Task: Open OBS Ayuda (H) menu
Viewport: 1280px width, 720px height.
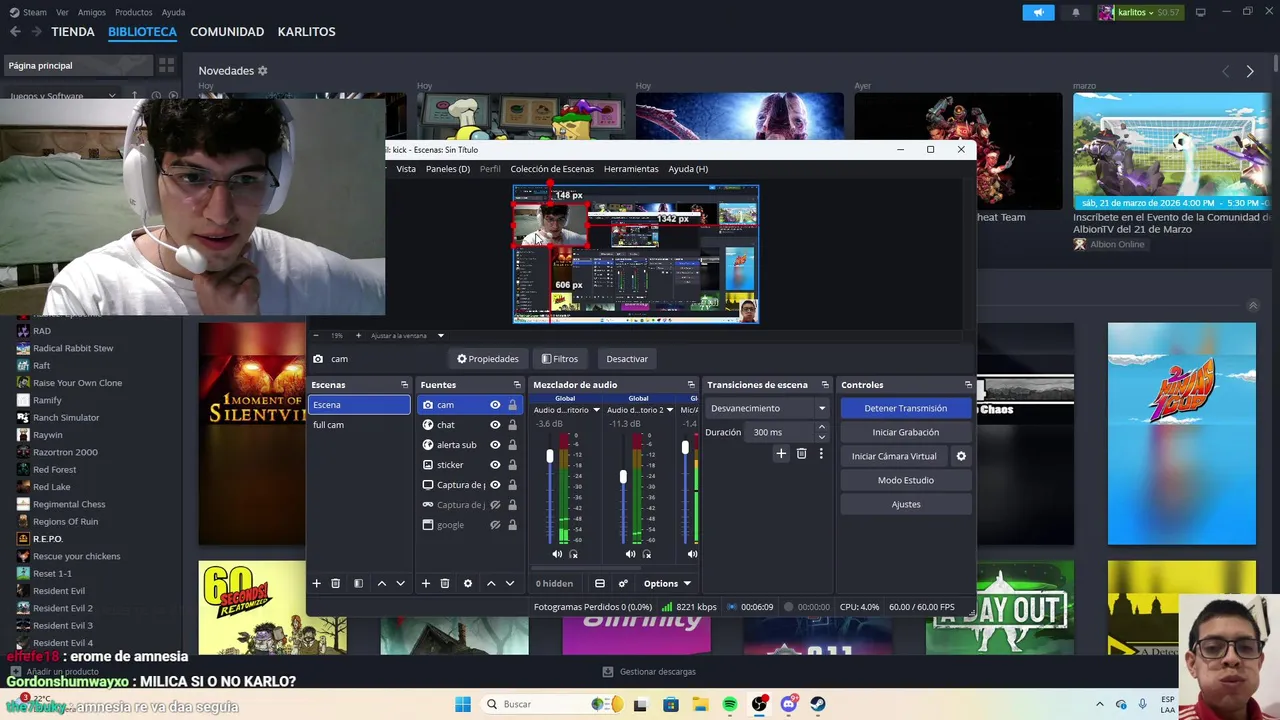Action: pyautogui.click(x=688, y=169)
